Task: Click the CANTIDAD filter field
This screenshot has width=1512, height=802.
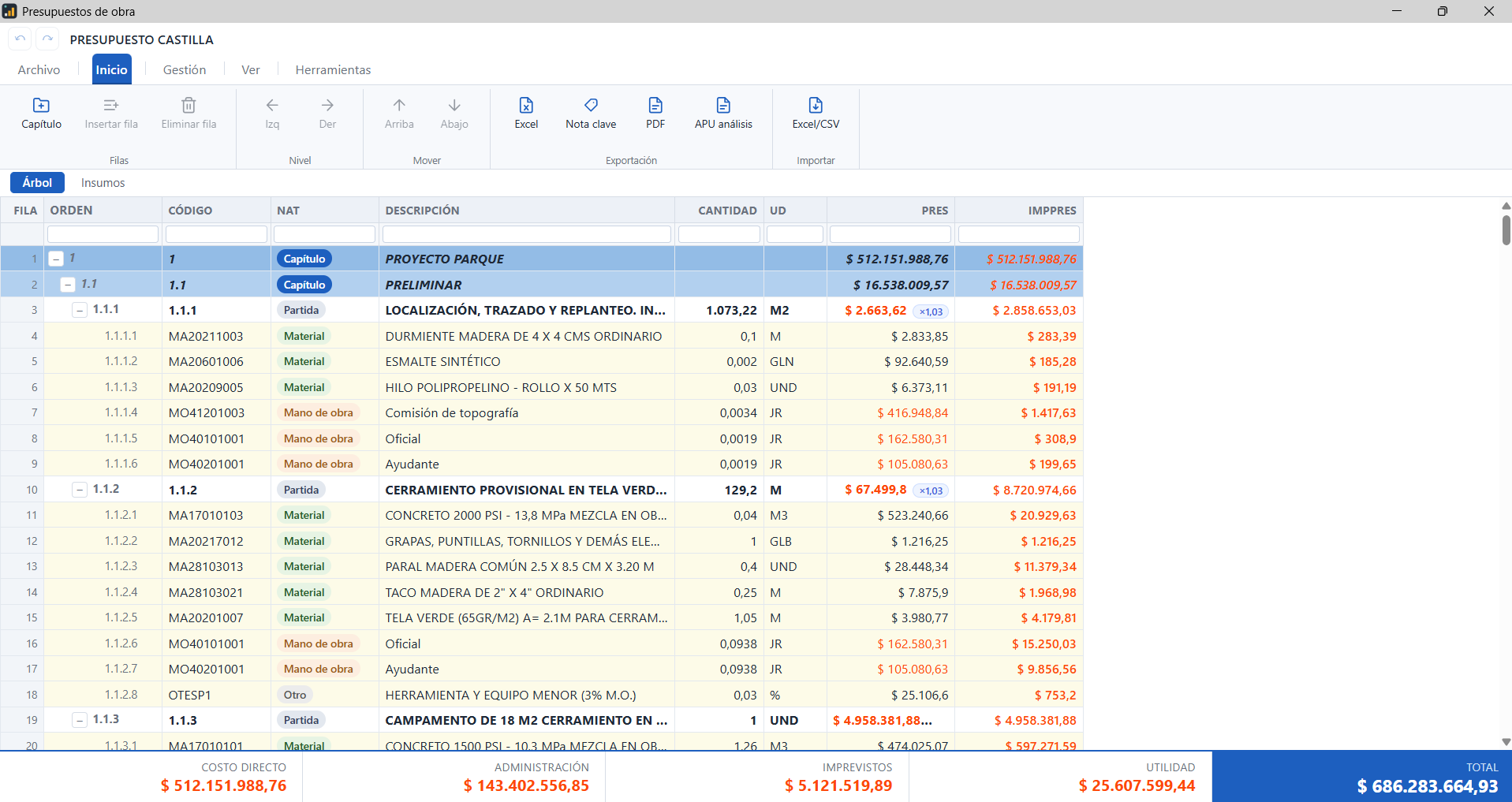Action: pyautogui.click(x=719, y=234)
